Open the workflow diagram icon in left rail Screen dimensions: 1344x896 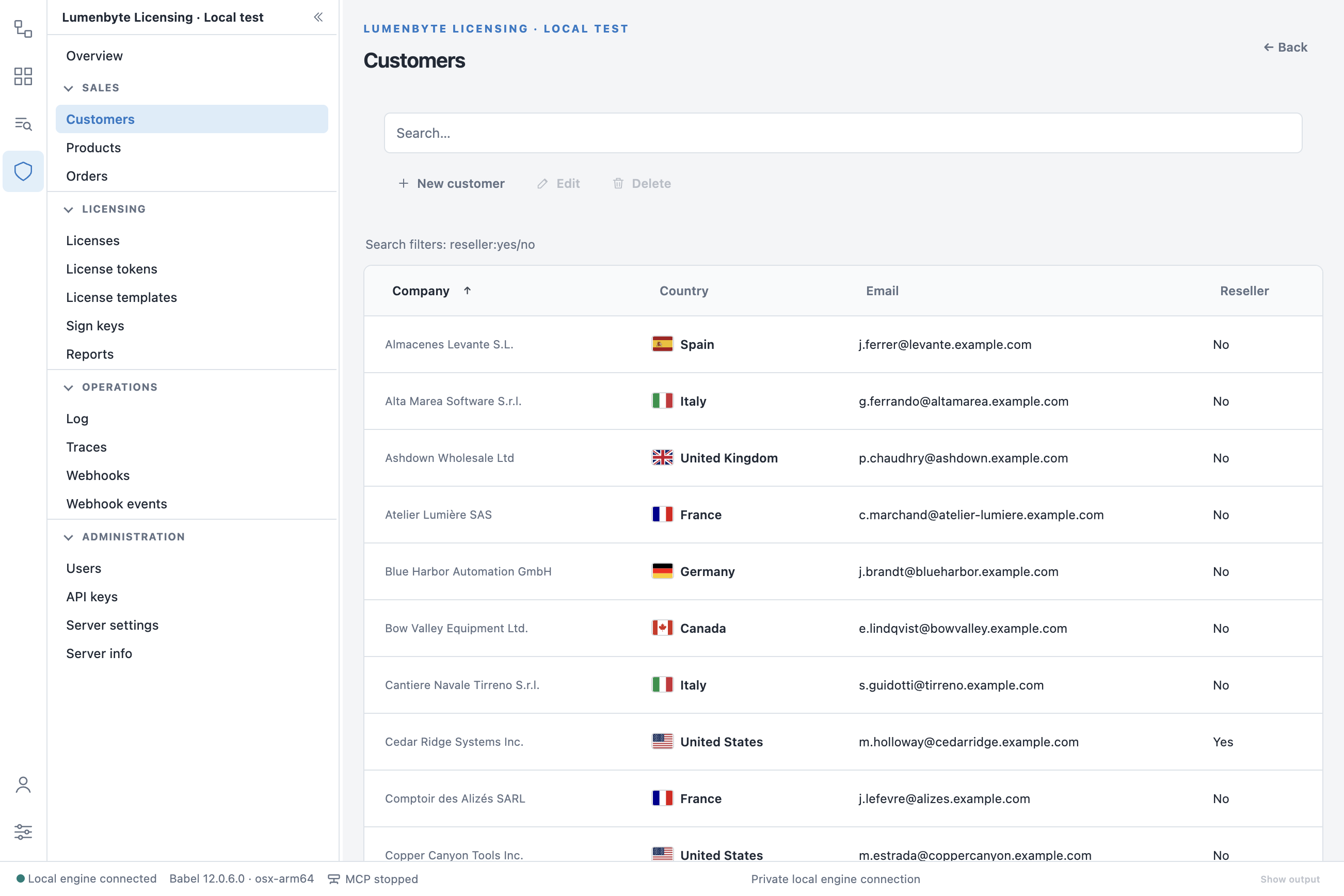pyautogui.click(x=23, y=28)
